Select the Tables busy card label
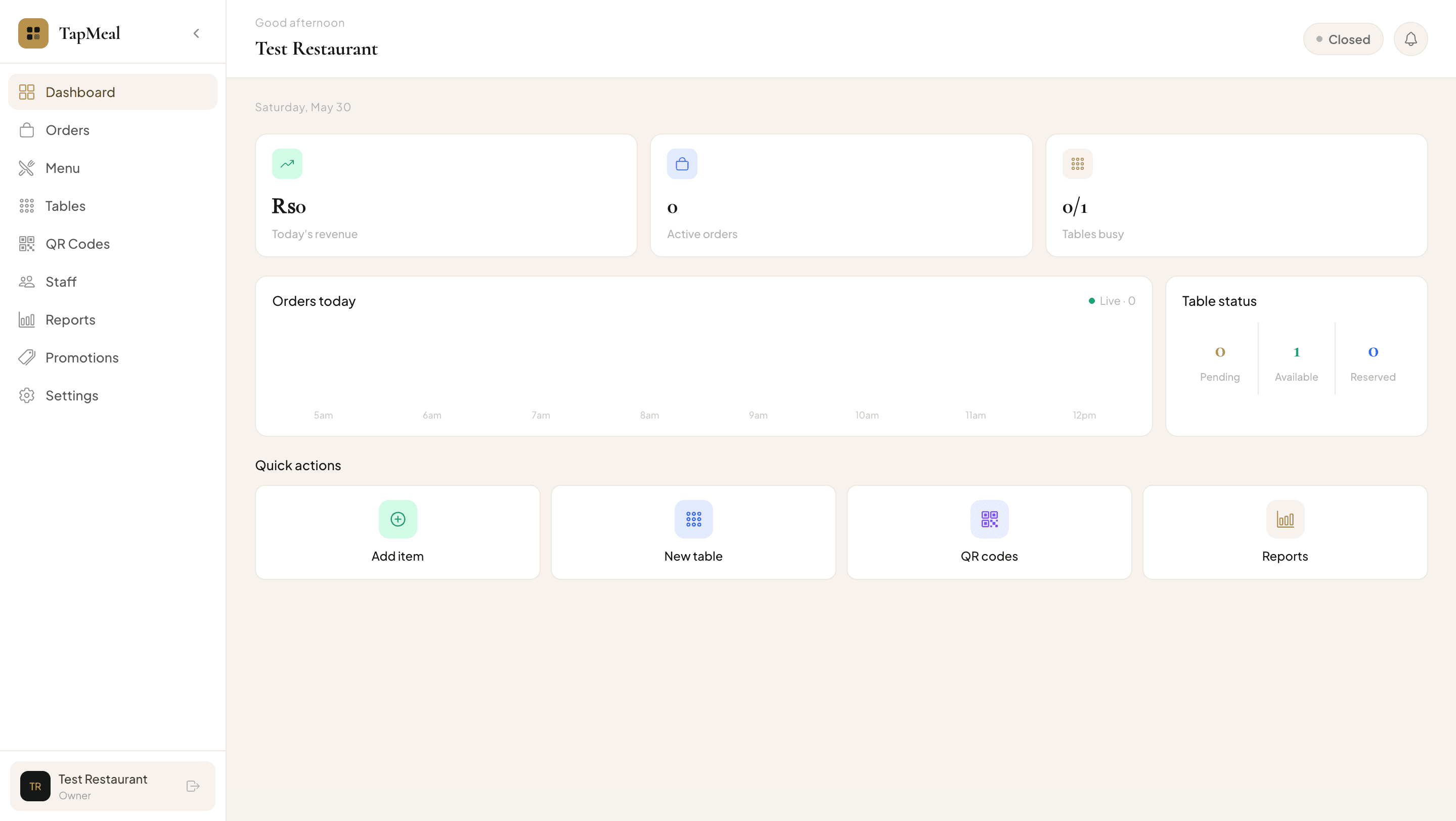This screenshot has height=821, width=1456. click(1092, 234)
